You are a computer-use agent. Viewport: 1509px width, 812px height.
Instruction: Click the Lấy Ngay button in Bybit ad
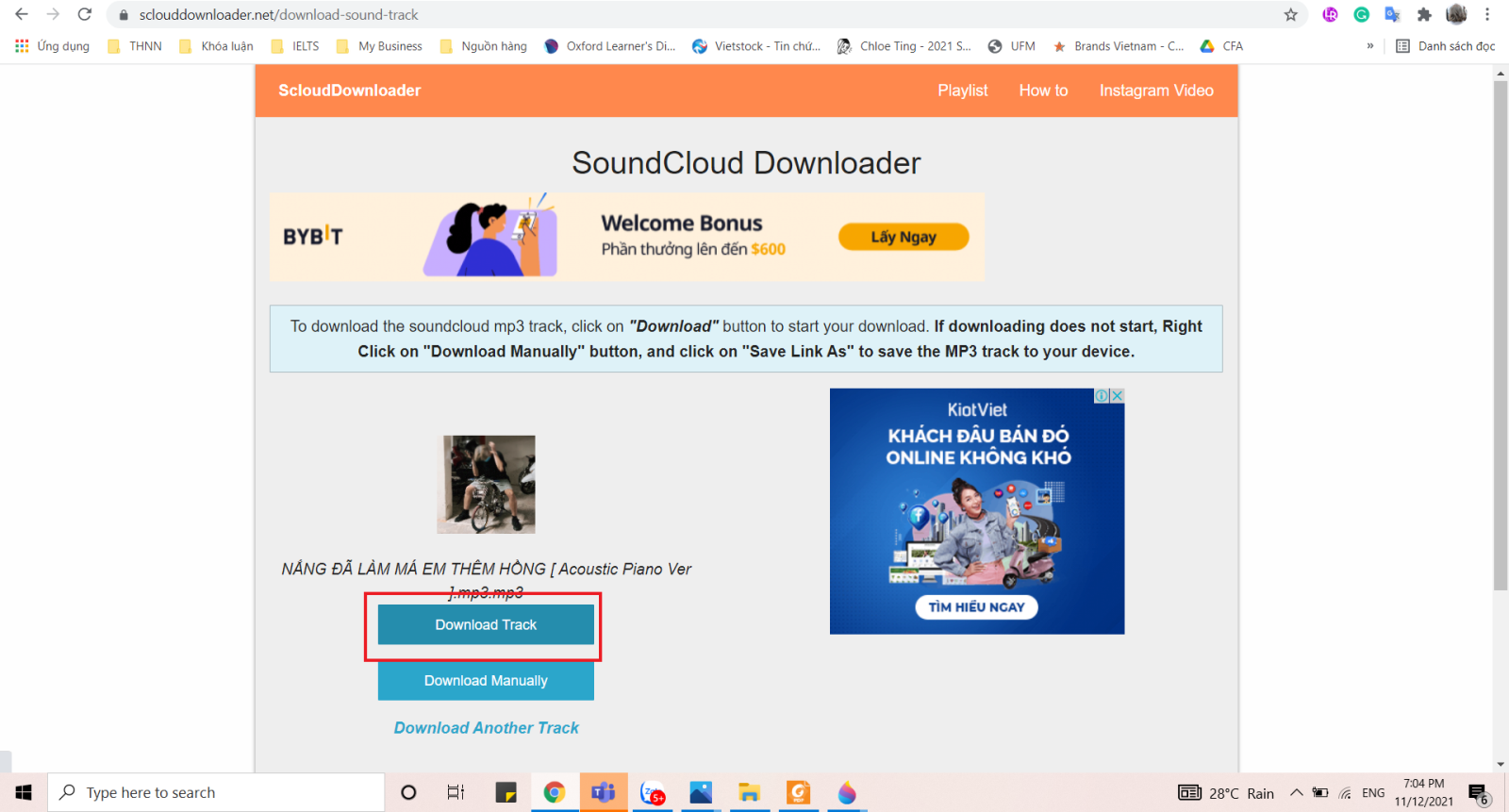click(x=904, y=237)
